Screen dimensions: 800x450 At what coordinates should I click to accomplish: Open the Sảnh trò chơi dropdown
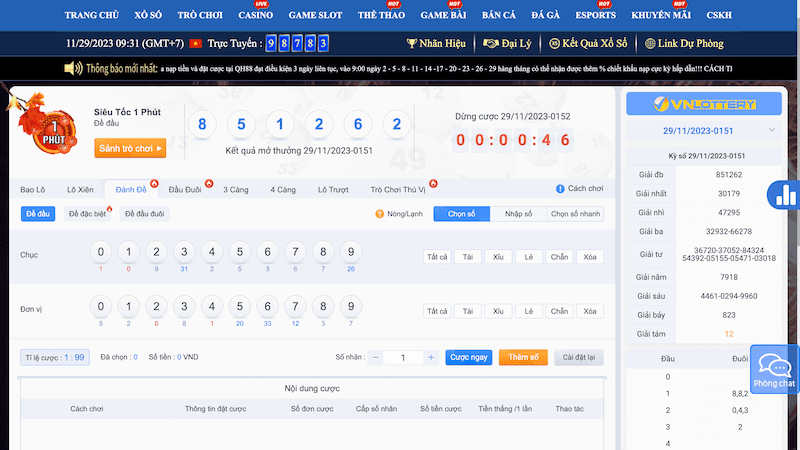coord(129,148)
